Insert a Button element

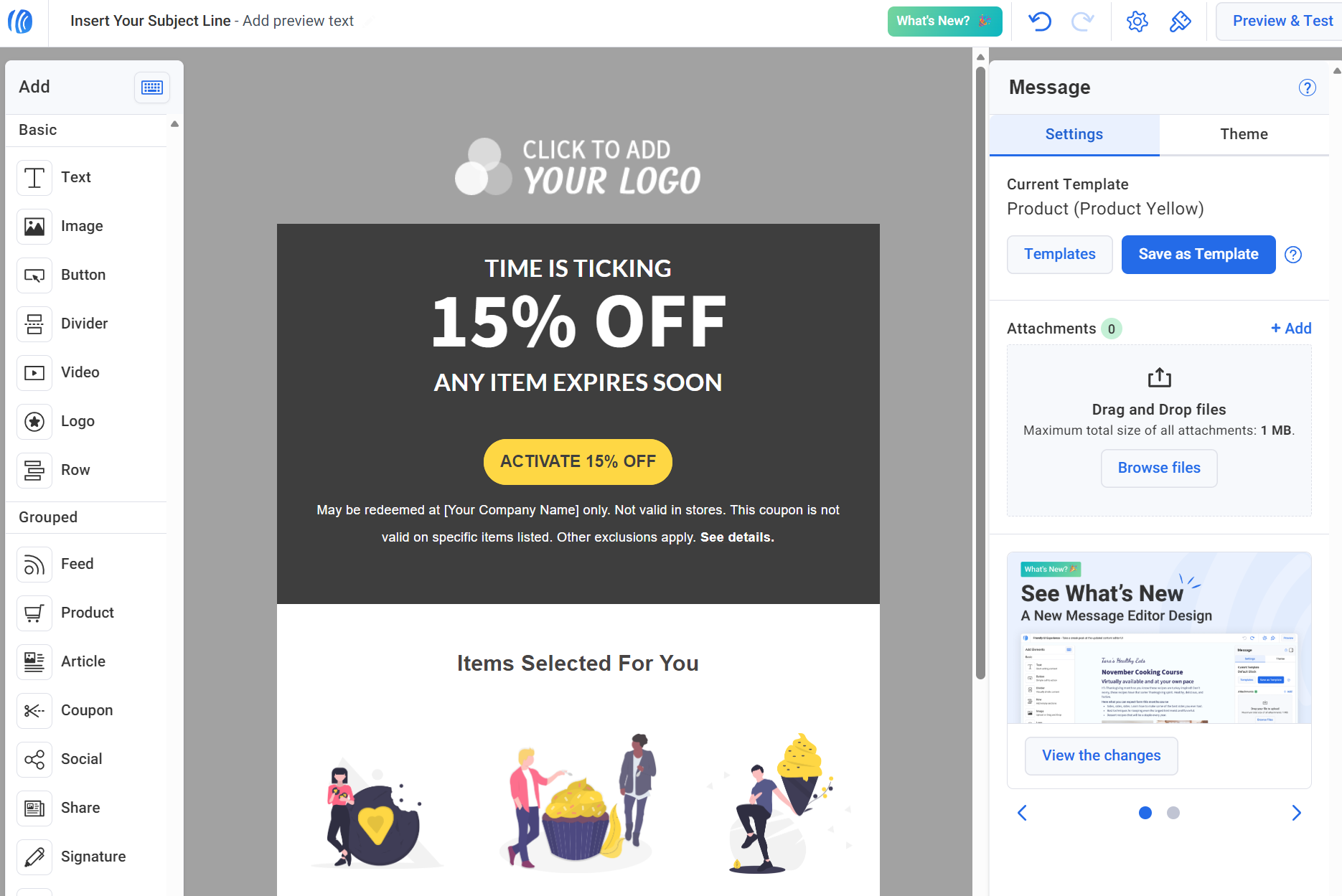point(34,275)
